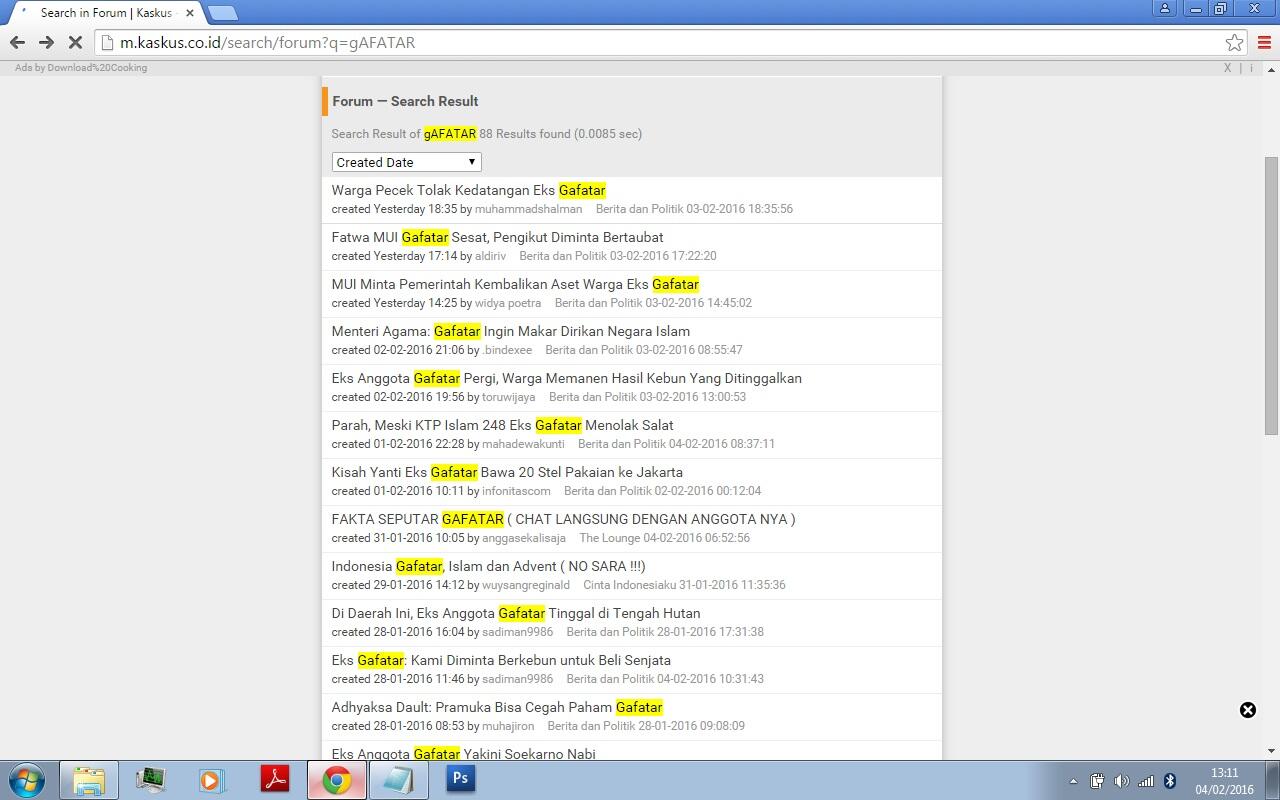Stop loading the Kaskus page
Image resolution: width=1280 pixels, height=800 pixels.
point(75,43)
